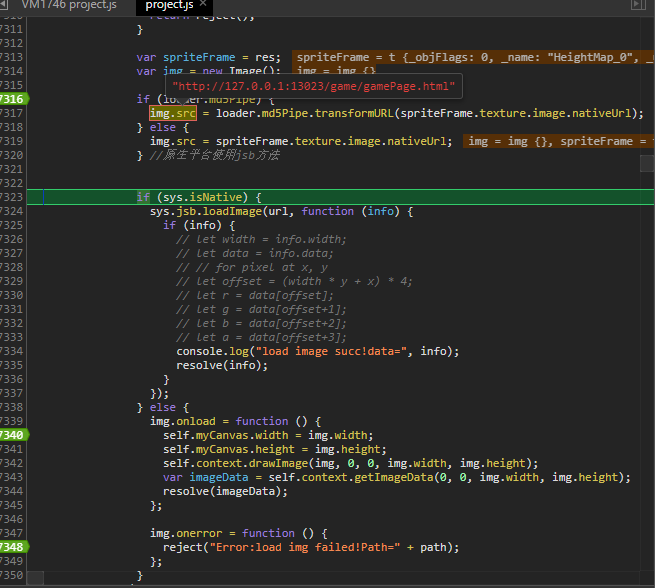Add a breakpoint on line 7323
655x588 pixels.
coord(12,197)
